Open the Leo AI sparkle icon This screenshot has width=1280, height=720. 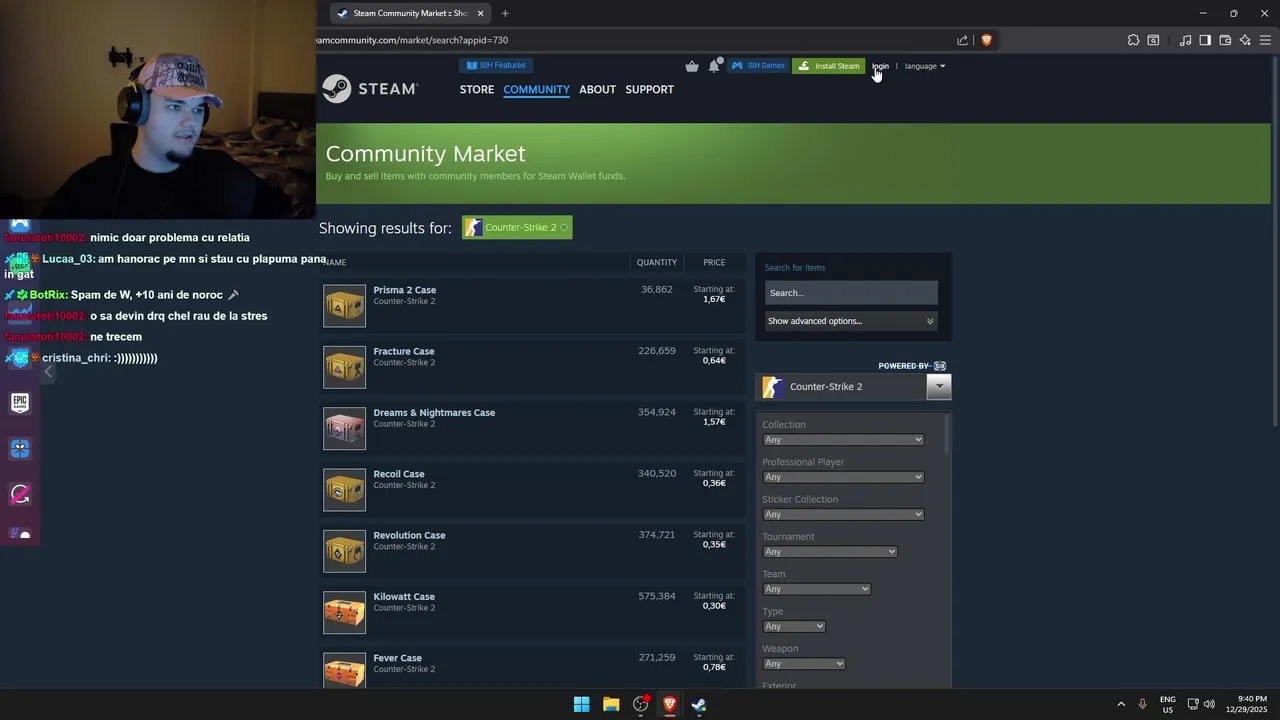click(x=1245, y=40)
